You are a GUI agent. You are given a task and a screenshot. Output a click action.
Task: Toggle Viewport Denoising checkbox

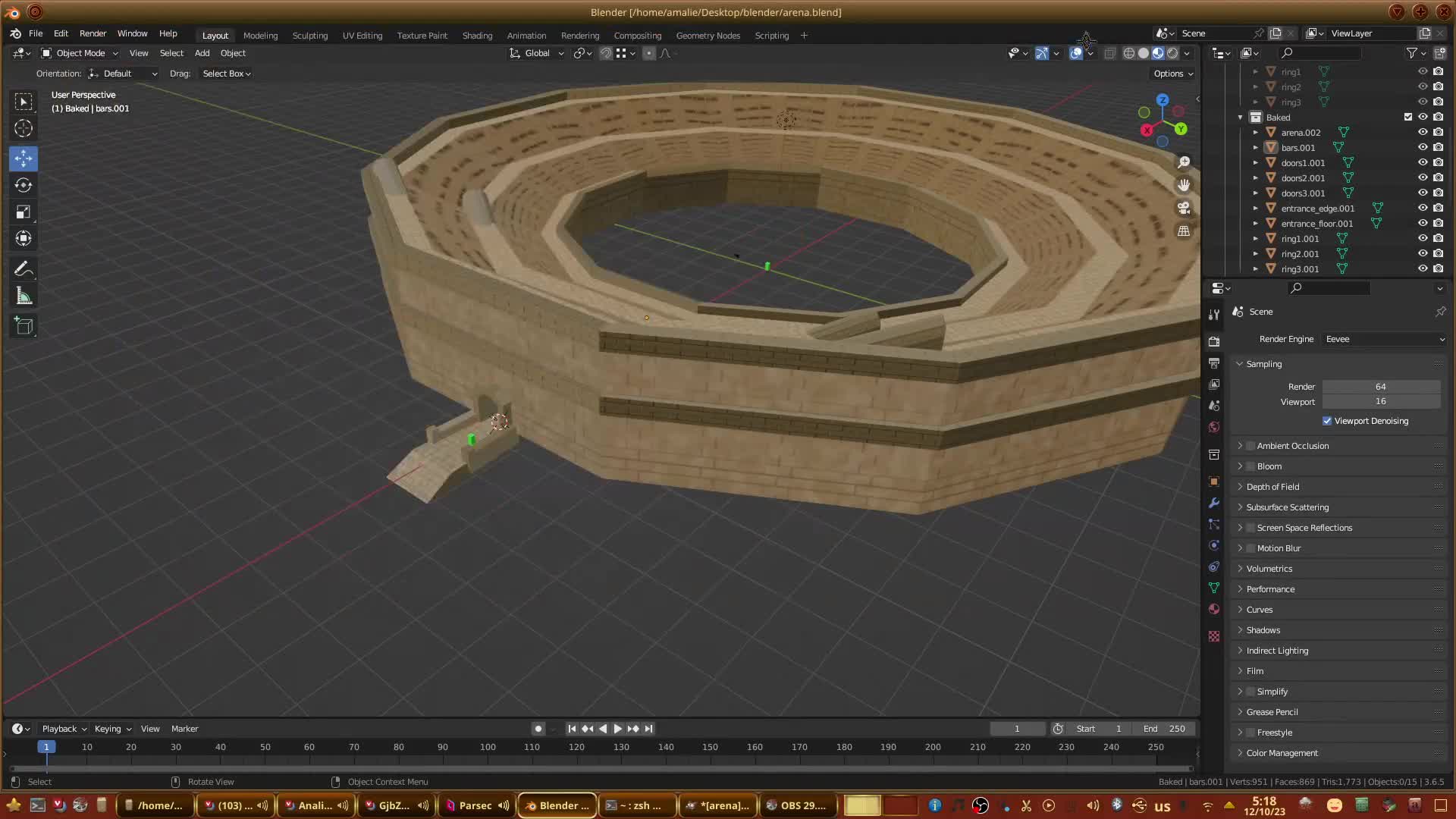click(1327, 421)
